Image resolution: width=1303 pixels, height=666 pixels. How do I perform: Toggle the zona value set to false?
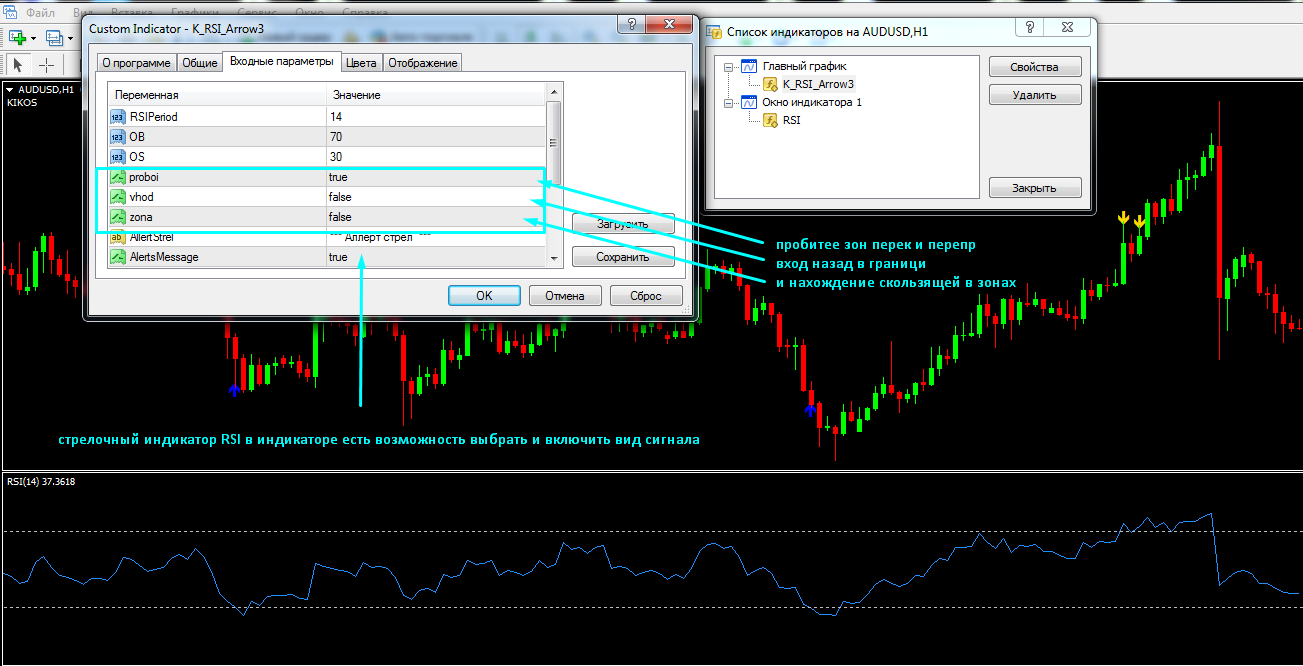point(340,217)
